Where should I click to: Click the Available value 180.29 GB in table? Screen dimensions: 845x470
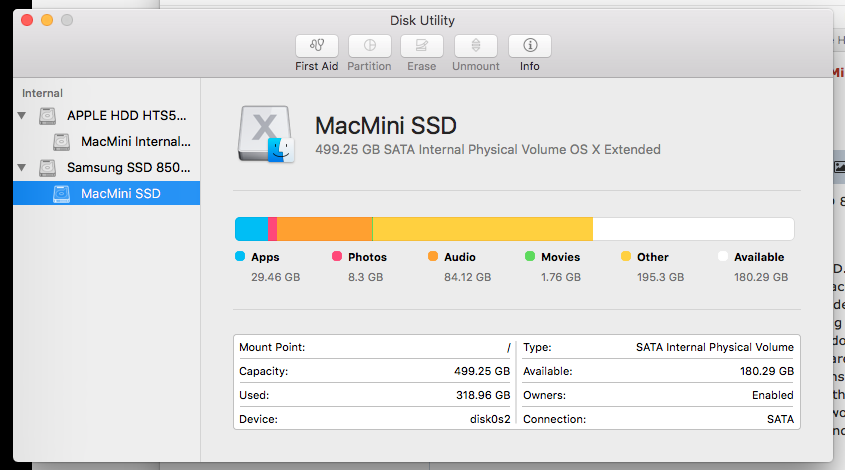pos(767,371)
